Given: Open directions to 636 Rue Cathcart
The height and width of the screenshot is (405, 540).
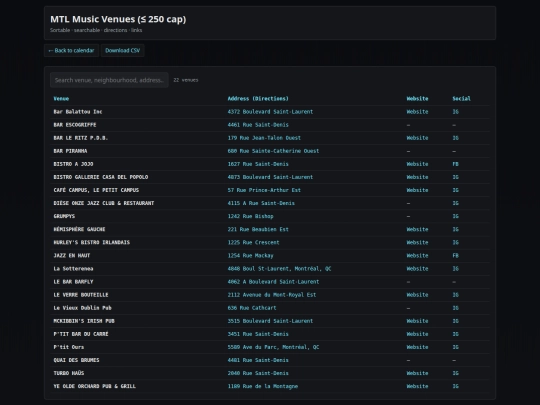Looking at the screenshot, I should (x=252, y=308).
